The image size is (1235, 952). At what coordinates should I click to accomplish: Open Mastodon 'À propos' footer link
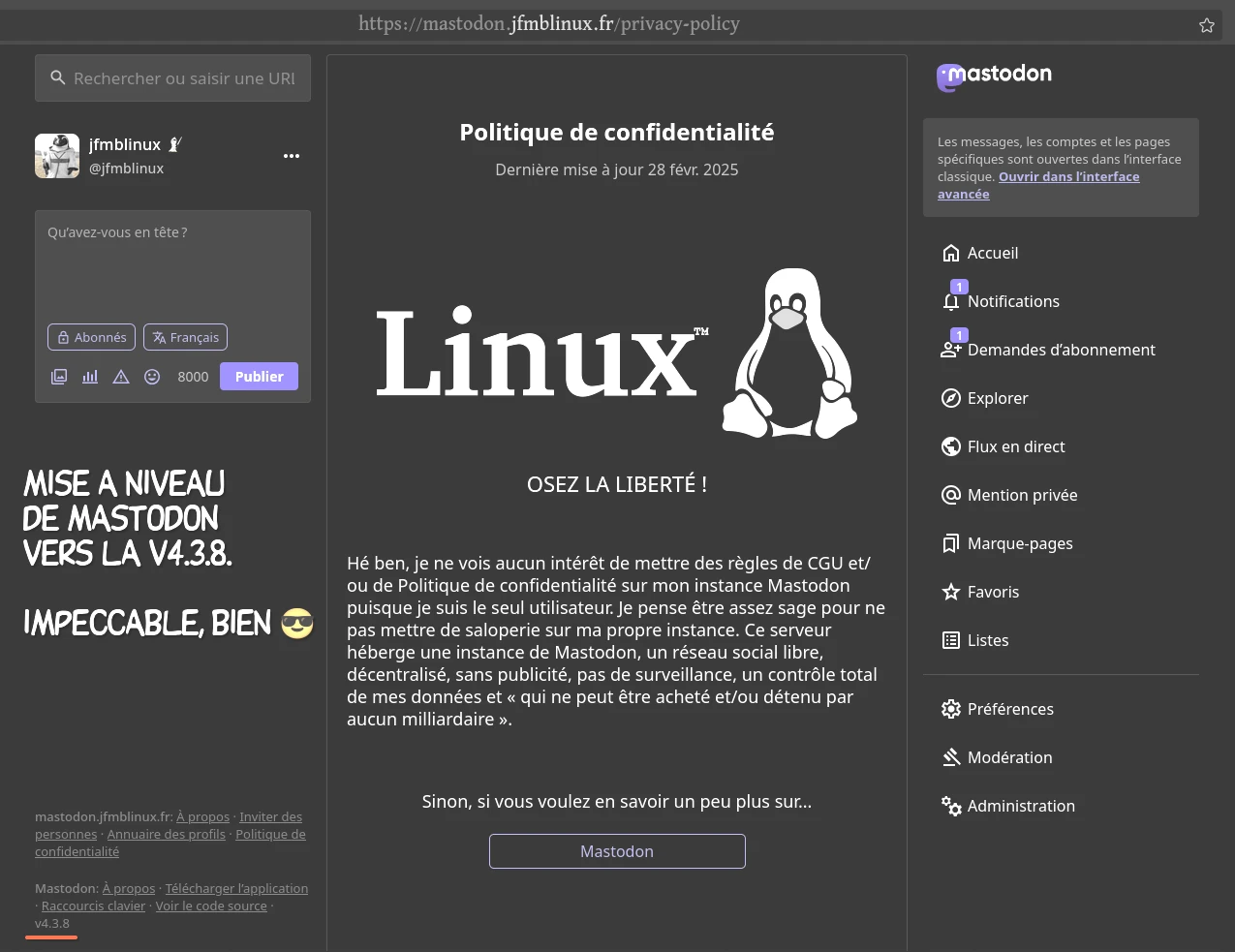tap(129, 889)
